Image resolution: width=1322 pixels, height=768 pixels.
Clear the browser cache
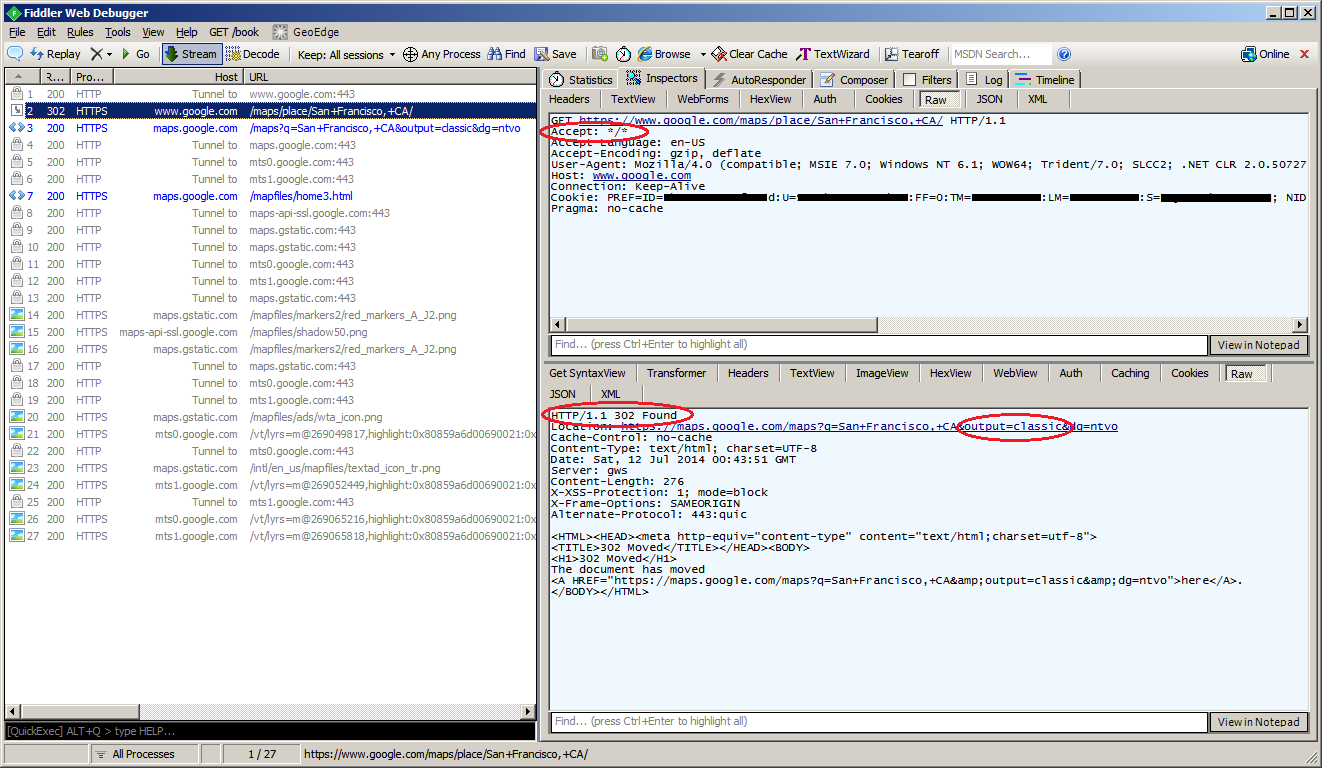[749, 54]
